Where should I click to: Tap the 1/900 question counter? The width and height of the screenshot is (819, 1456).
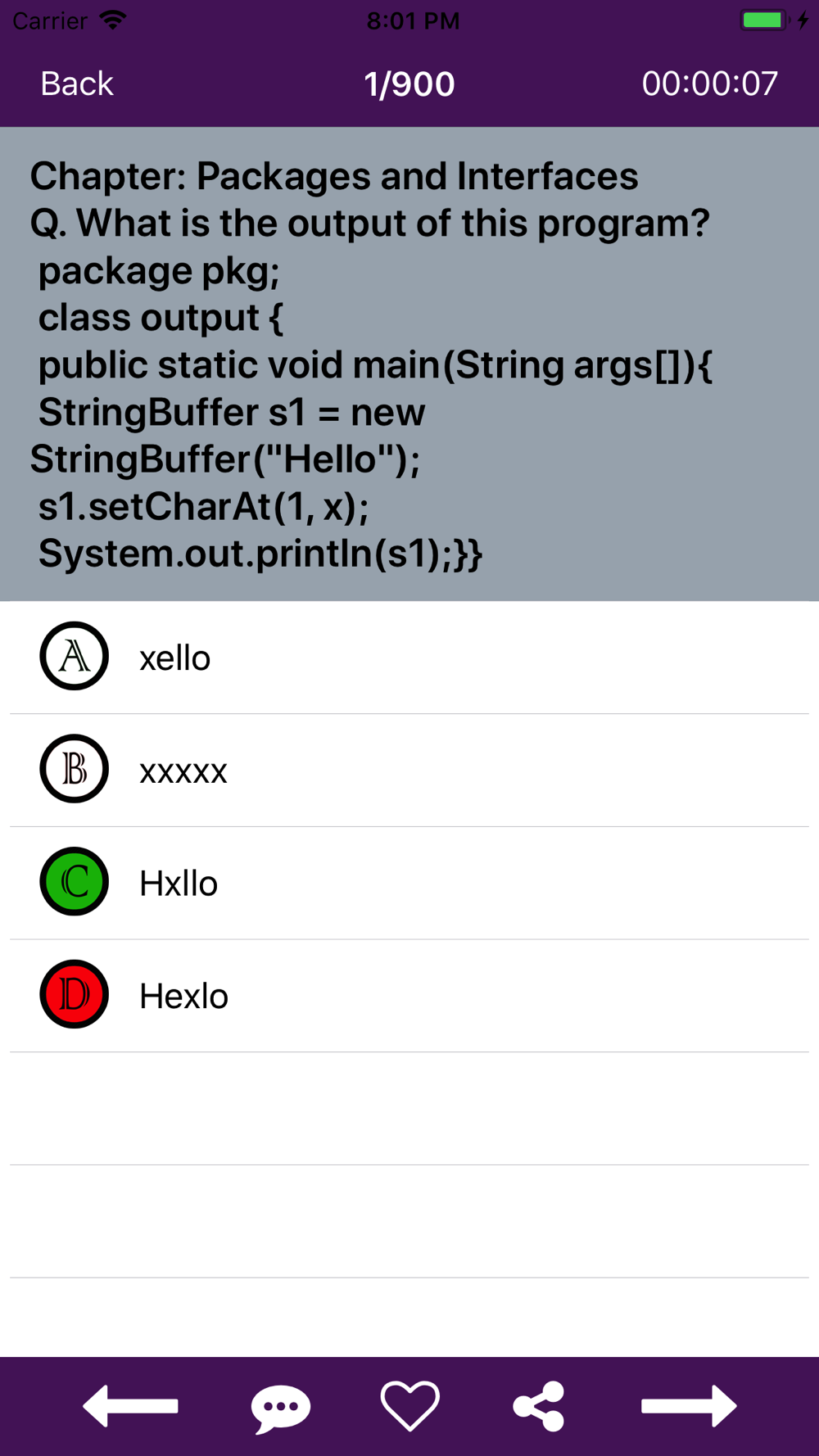pyautogui.click(x=409, y=84)
